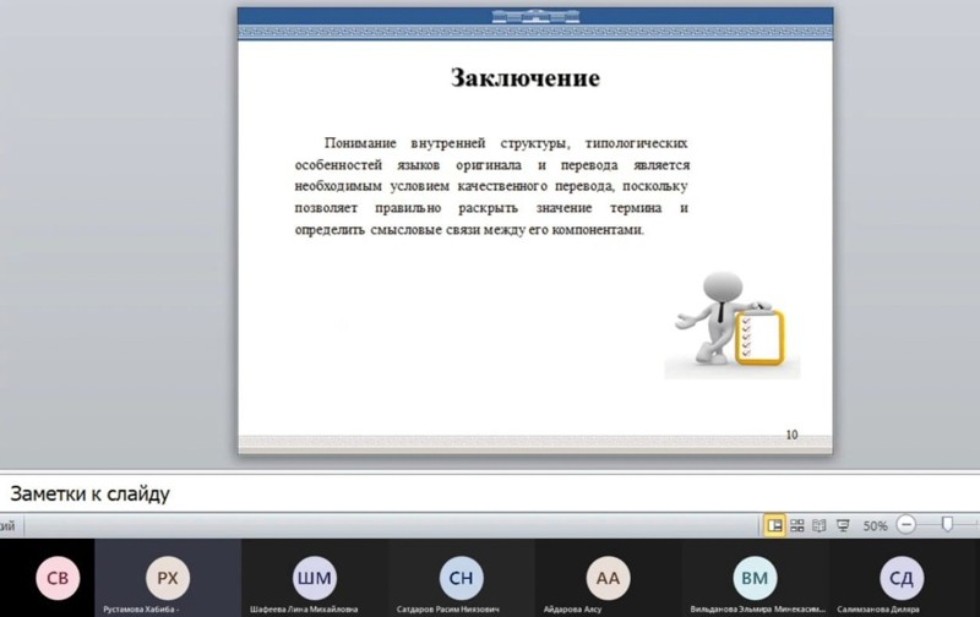
Task: Click the participant strip video panel
Action: coord(490,578)
